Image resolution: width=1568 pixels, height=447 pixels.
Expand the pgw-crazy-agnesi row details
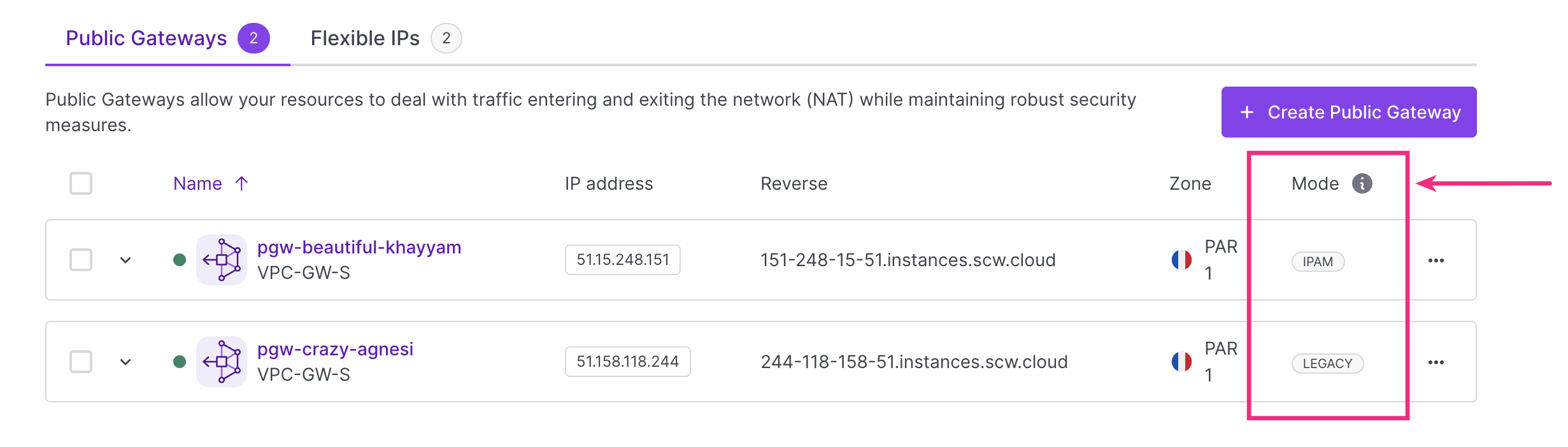[125, 362]
